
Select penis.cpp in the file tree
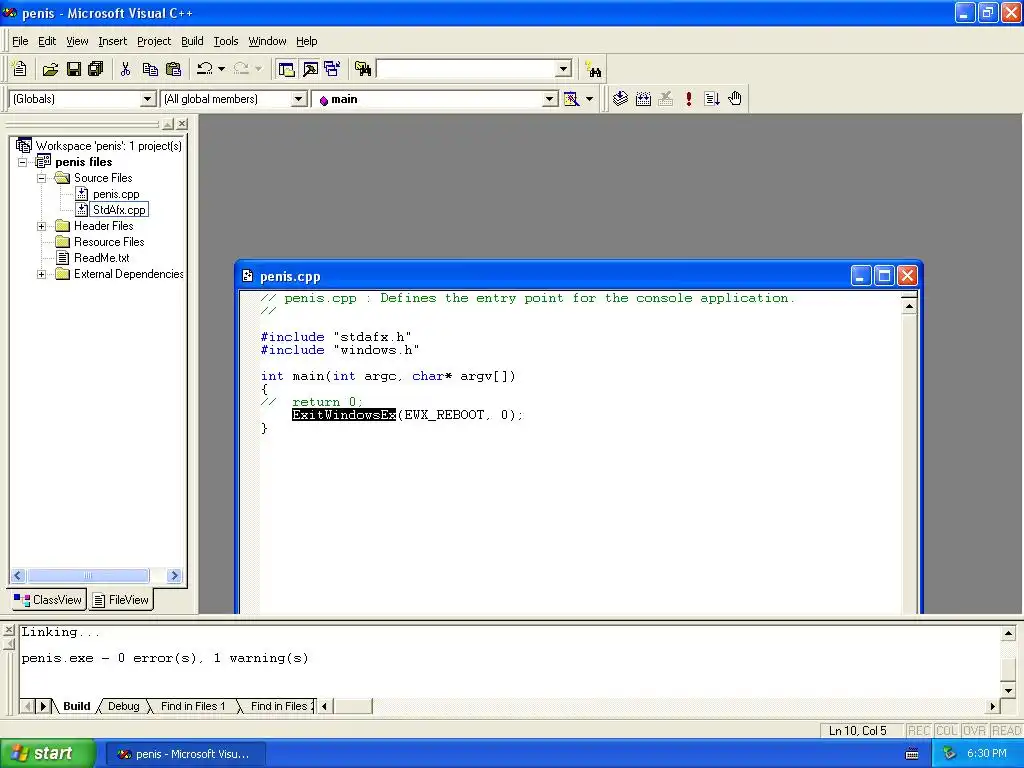pyautogui.click(x=116, y=194)
